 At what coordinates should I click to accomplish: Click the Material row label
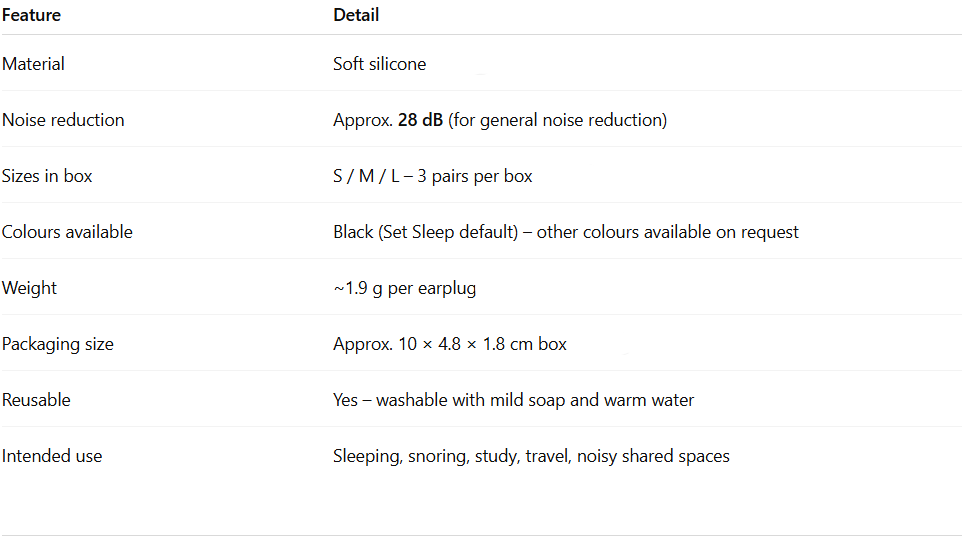pyautogui.click(x=33, y=64)
